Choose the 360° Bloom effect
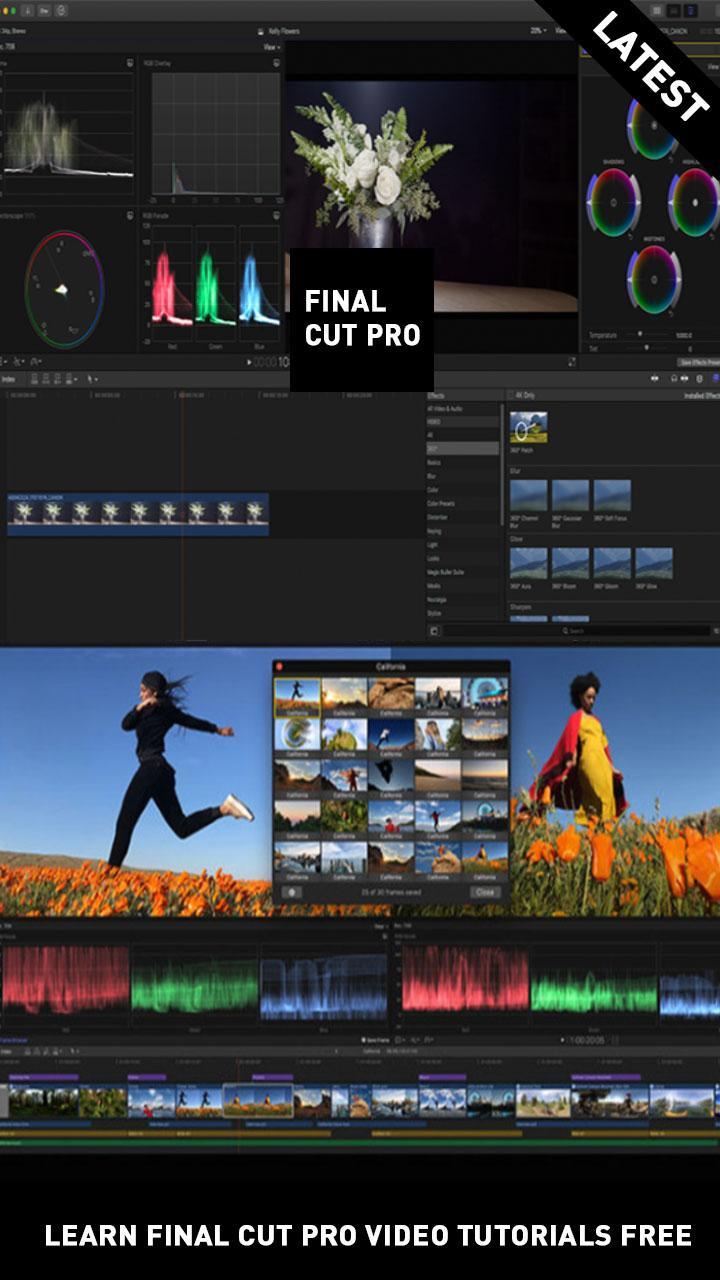 [570, 563]
